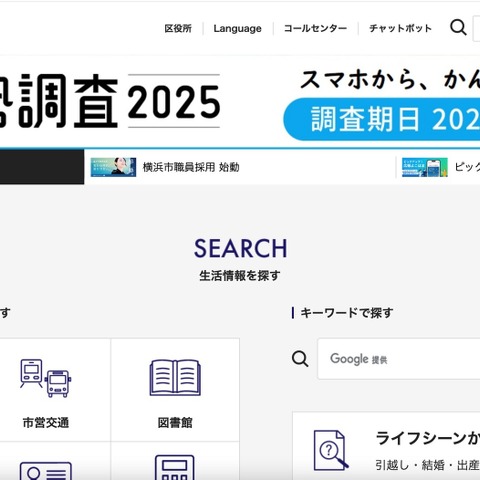Open the 区役所 link in the header
This screenshot has width=480, height=480.
click(x=178, y=29)
